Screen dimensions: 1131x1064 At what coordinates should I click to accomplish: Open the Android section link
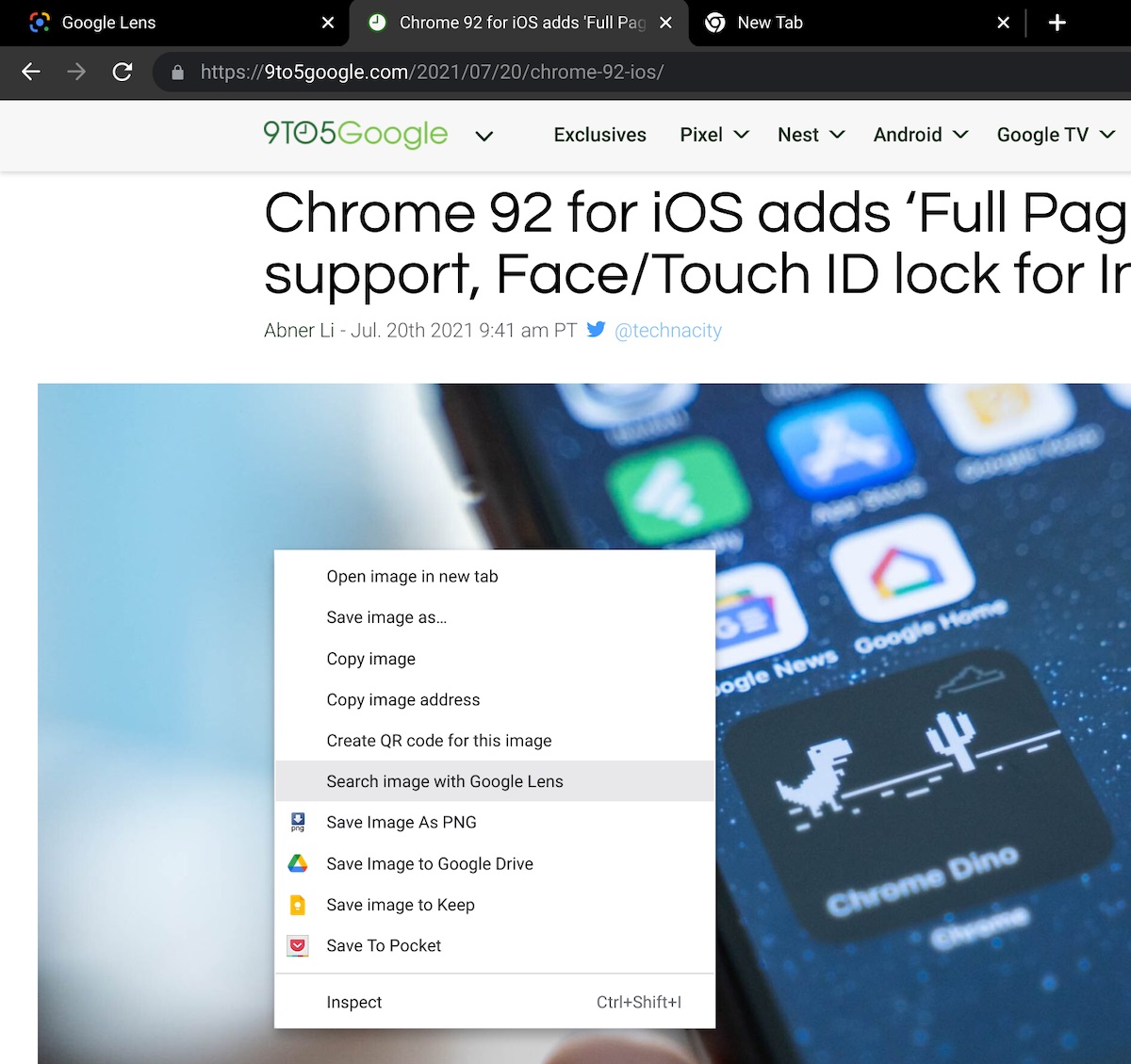908,135
